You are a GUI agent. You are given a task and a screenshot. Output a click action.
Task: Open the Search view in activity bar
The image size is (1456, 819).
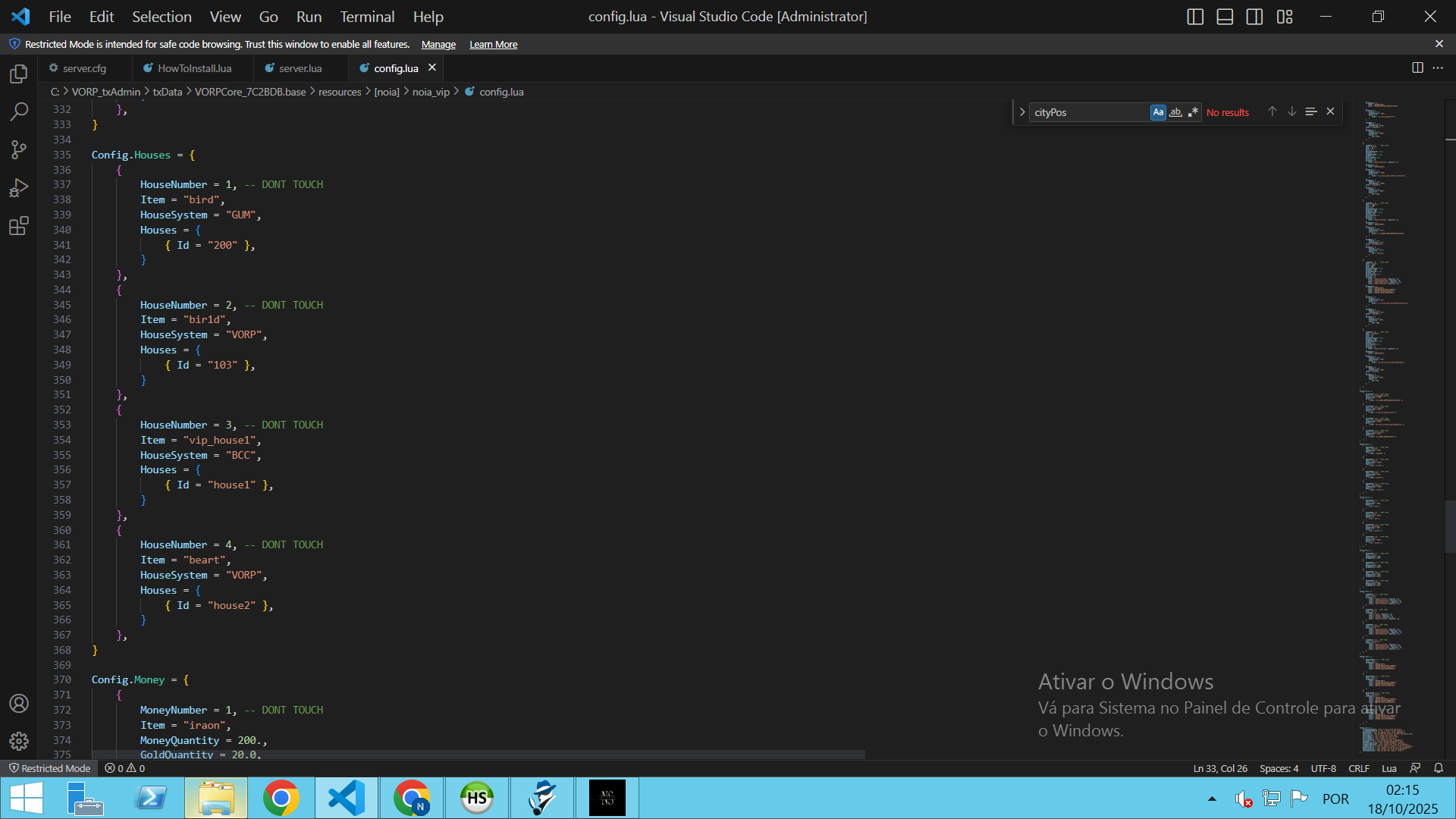coord(19,111)
